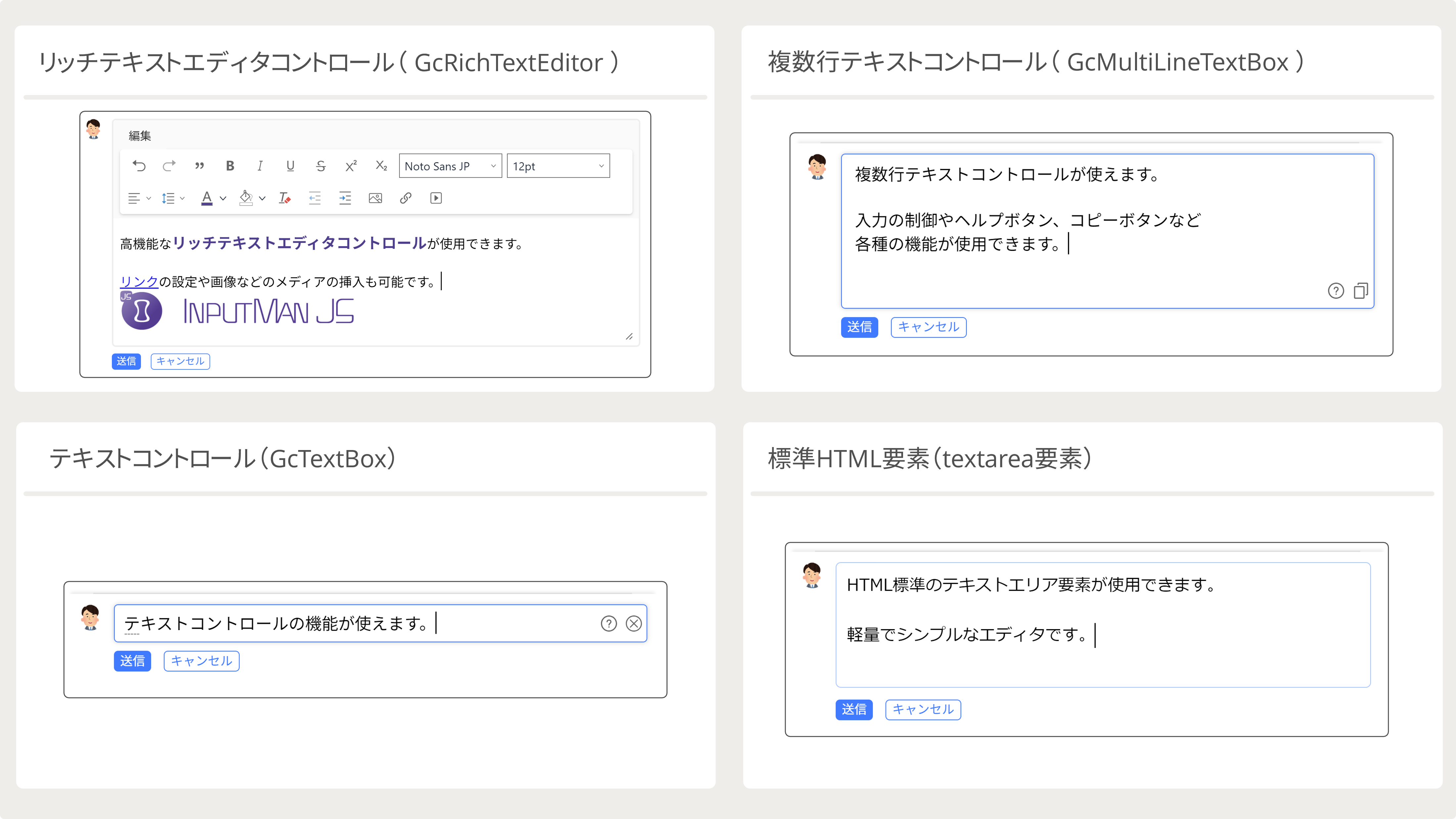Redo edit in rich text toolbar

pyautogui.click(x=169, y=165)
